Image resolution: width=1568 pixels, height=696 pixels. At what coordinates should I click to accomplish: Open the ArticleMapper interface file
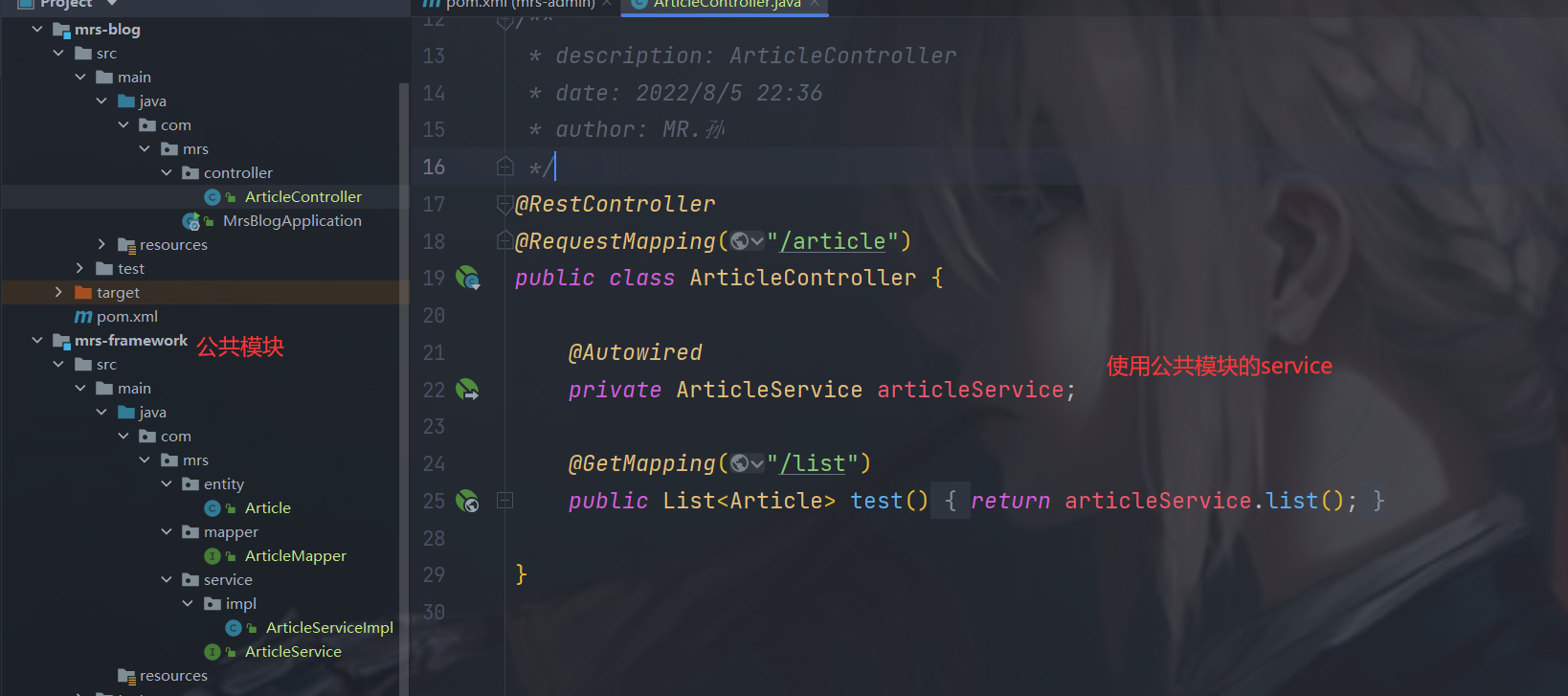(x=295, y=556)
